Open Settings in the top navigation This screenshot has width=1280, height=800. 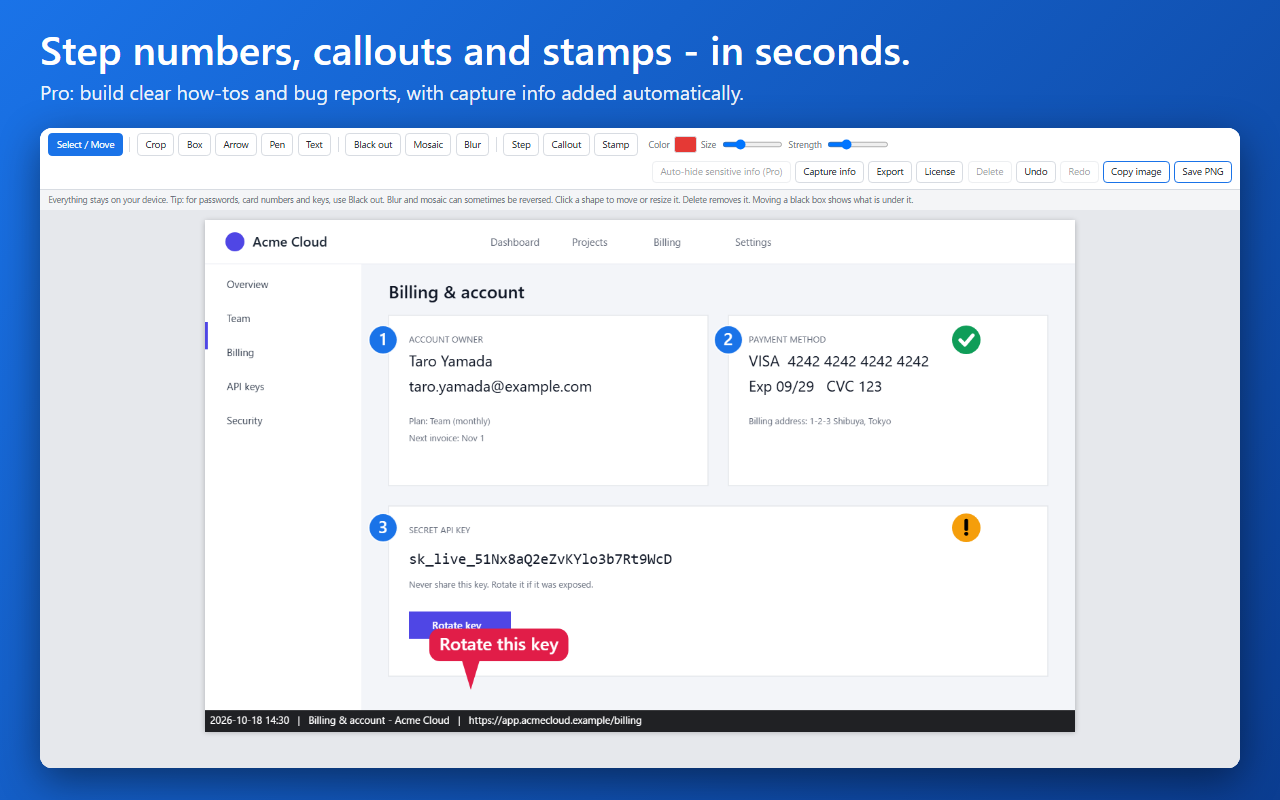753,242
